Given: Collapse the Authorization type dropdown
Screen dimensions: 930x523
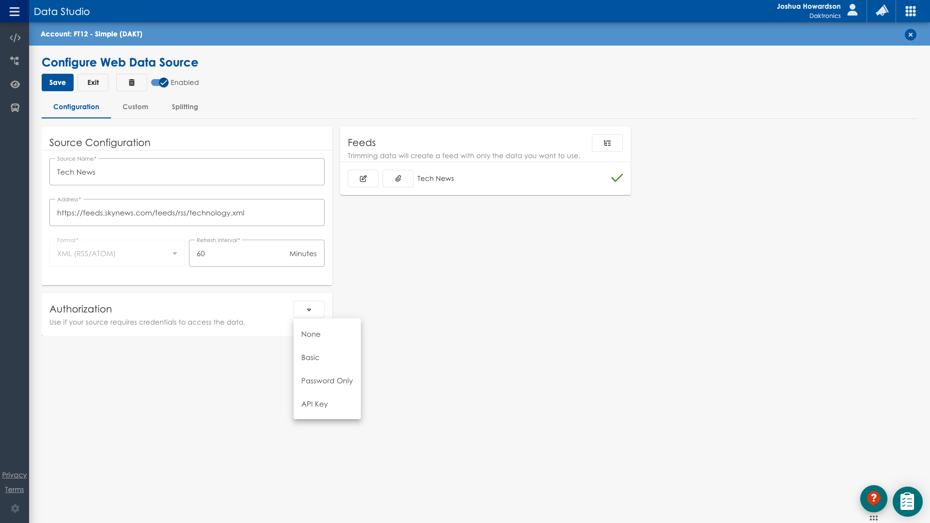Looking at the screenshot, I should coord(308,310).
